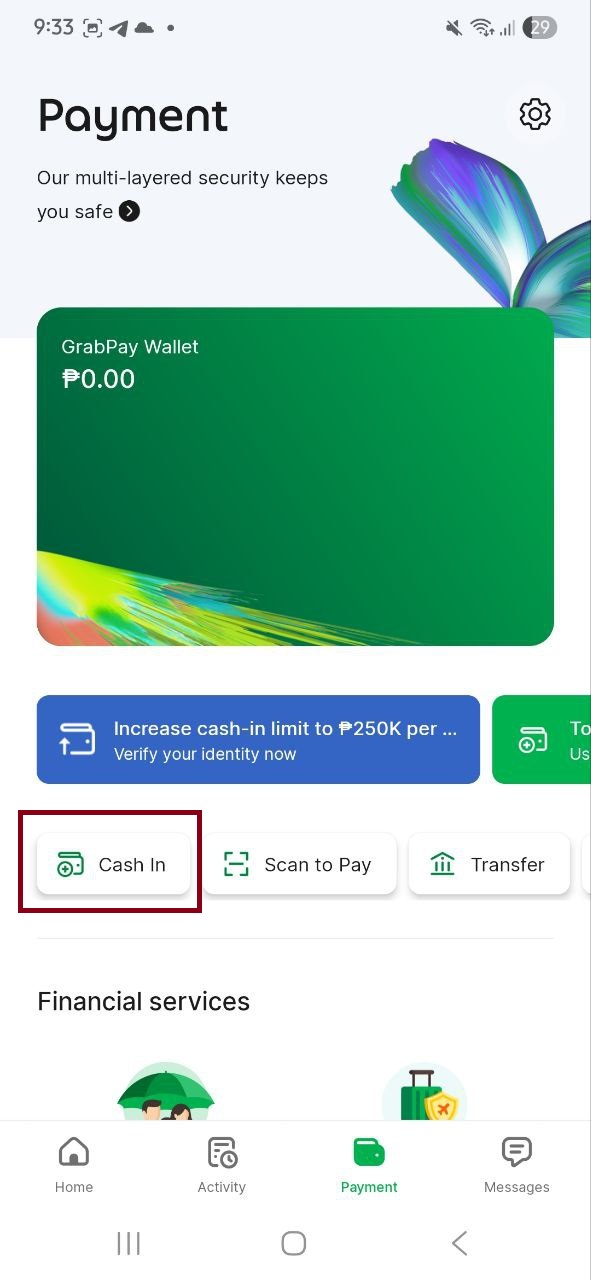This screenshot has width=591, height=1280.
Task: Select the Transfer button
Action: pos(489,864)
